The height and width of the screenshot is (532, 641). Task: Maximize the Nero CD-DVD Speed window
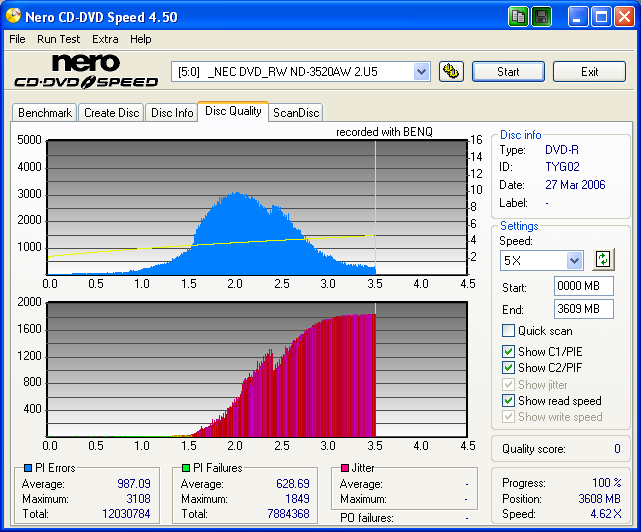point(601,17)
